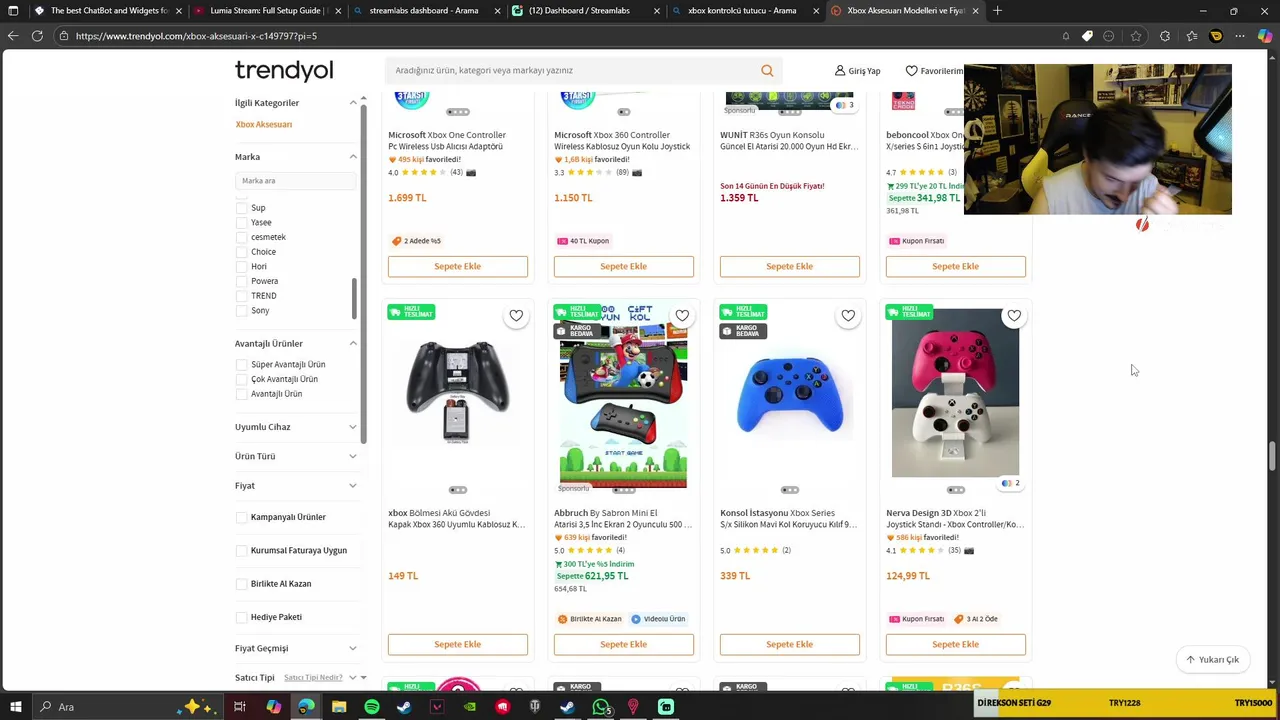Open Task View on the taskbar
Screen dimensions: 1280x720
pyautogui.click(x=240, y=707)
